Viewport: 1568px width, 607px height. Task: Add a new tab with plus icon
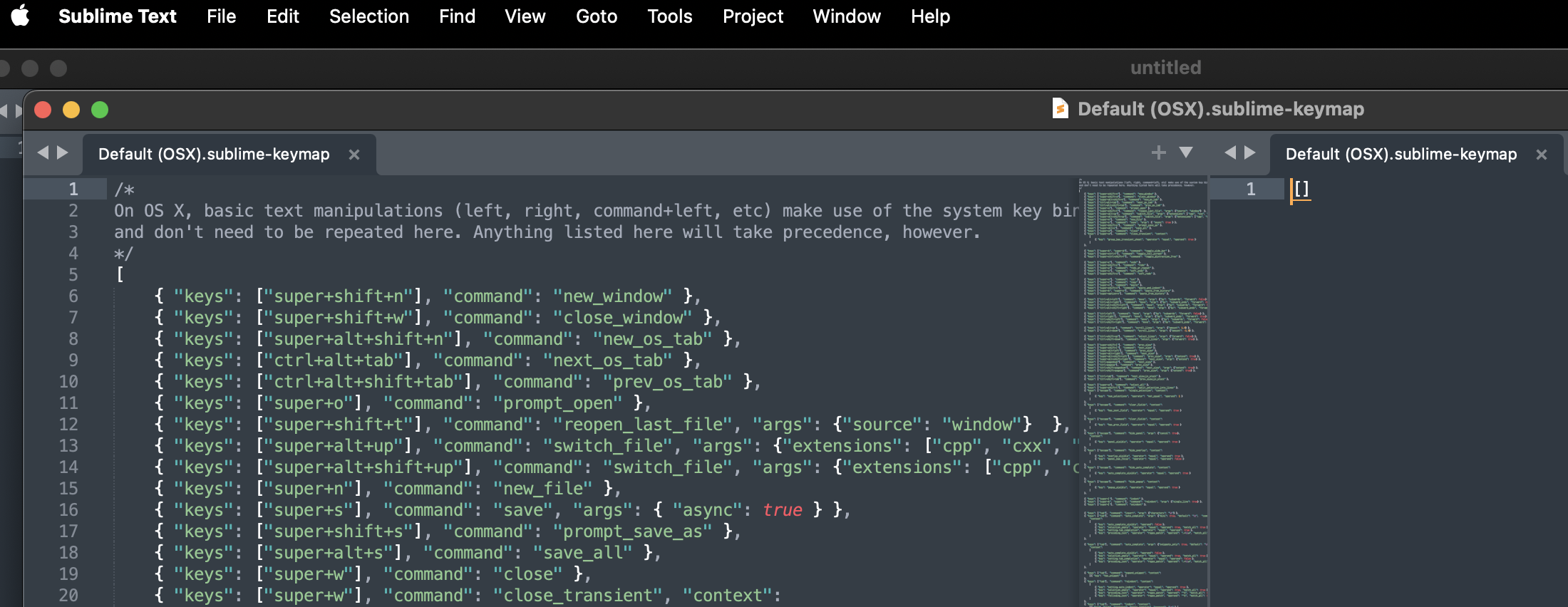(1159, 152)
